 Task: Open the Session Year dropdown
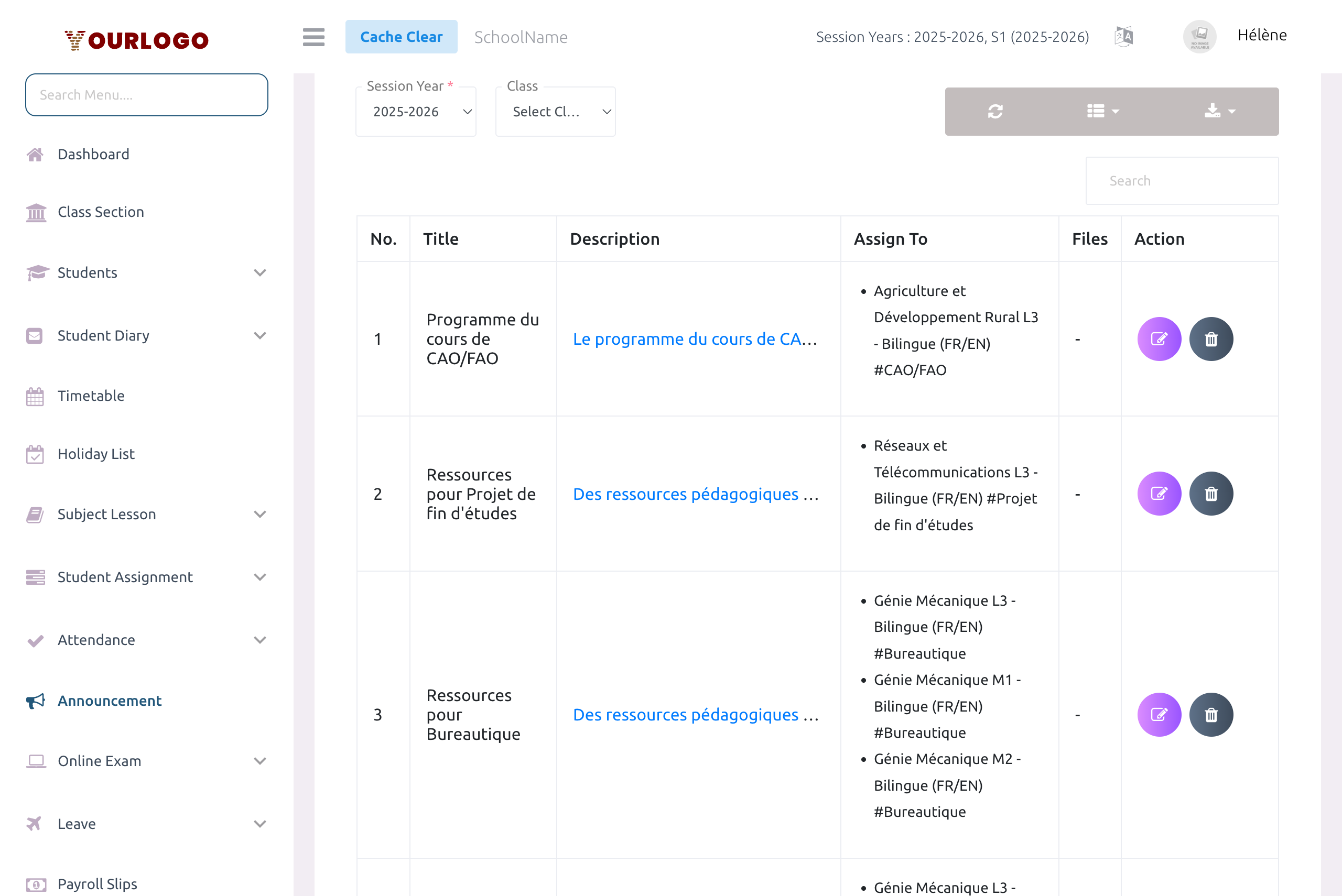click(416, 112)
